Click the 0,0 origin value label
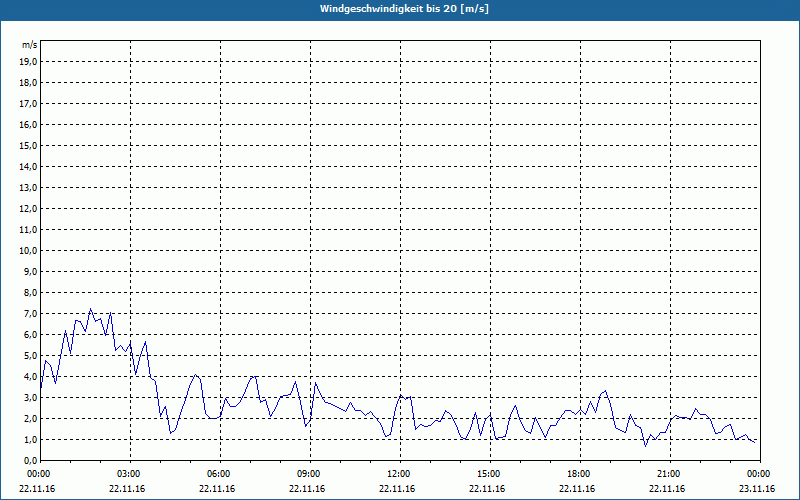This screenshot has height=500, width=800. pyautogui.click(x=30, y=461)
